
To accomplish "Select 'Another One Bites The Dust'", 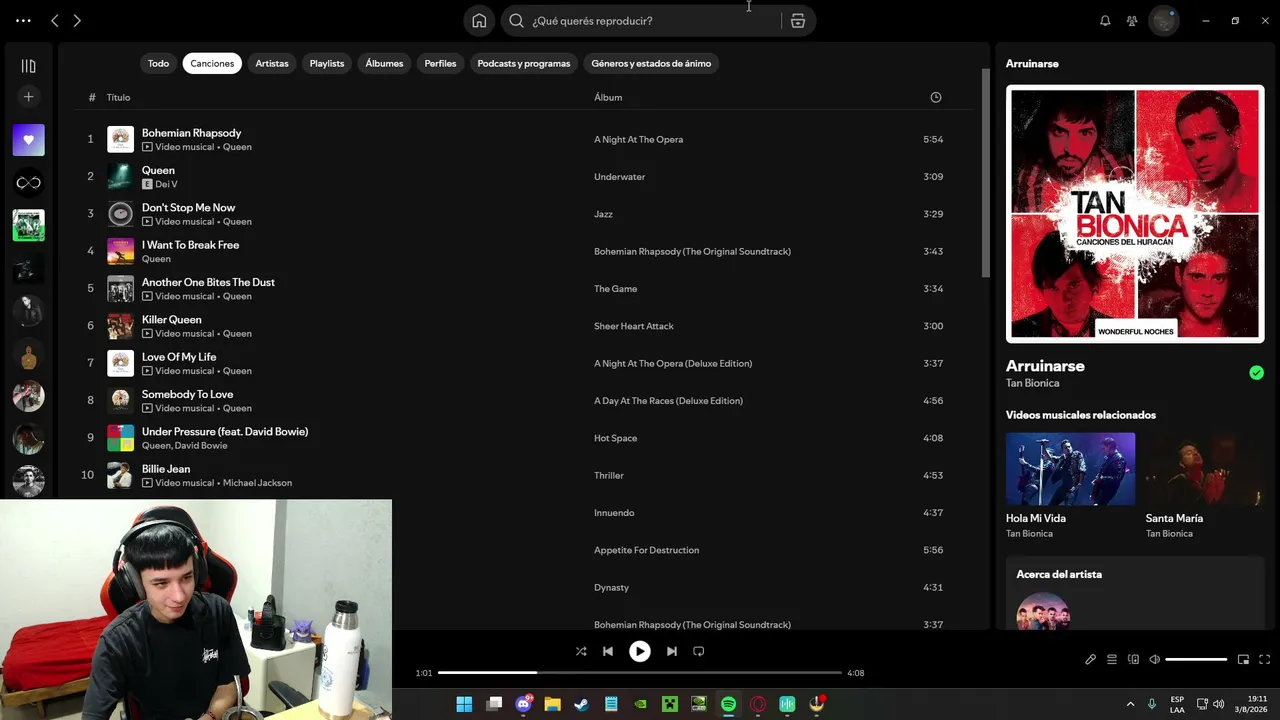I will click(208, 282).
